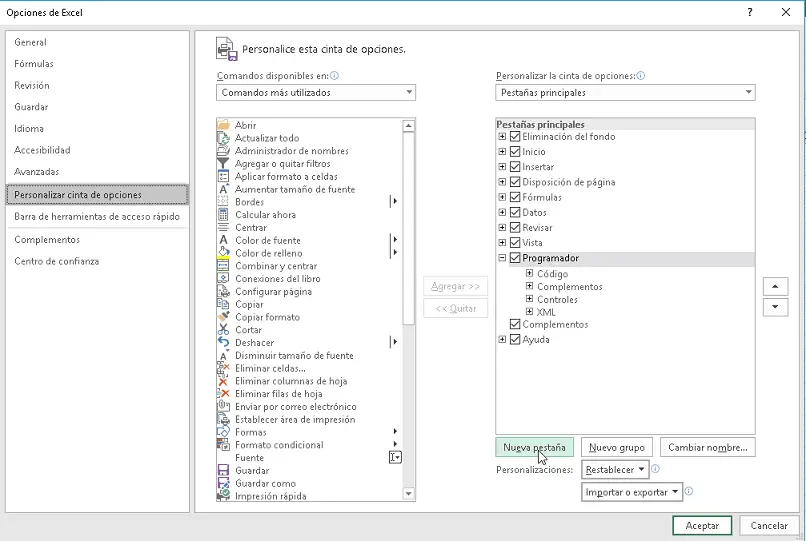Click the command list scroll up arrow

tap(409, 126)
